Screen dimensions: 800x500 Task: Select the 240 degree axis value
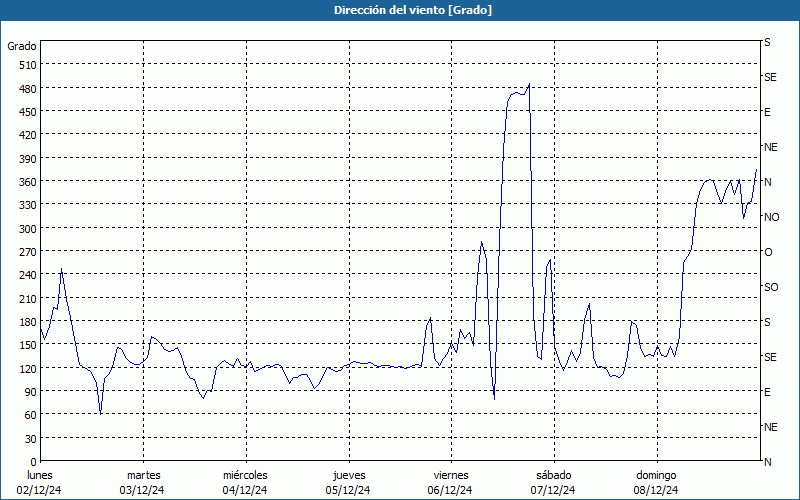28,276
